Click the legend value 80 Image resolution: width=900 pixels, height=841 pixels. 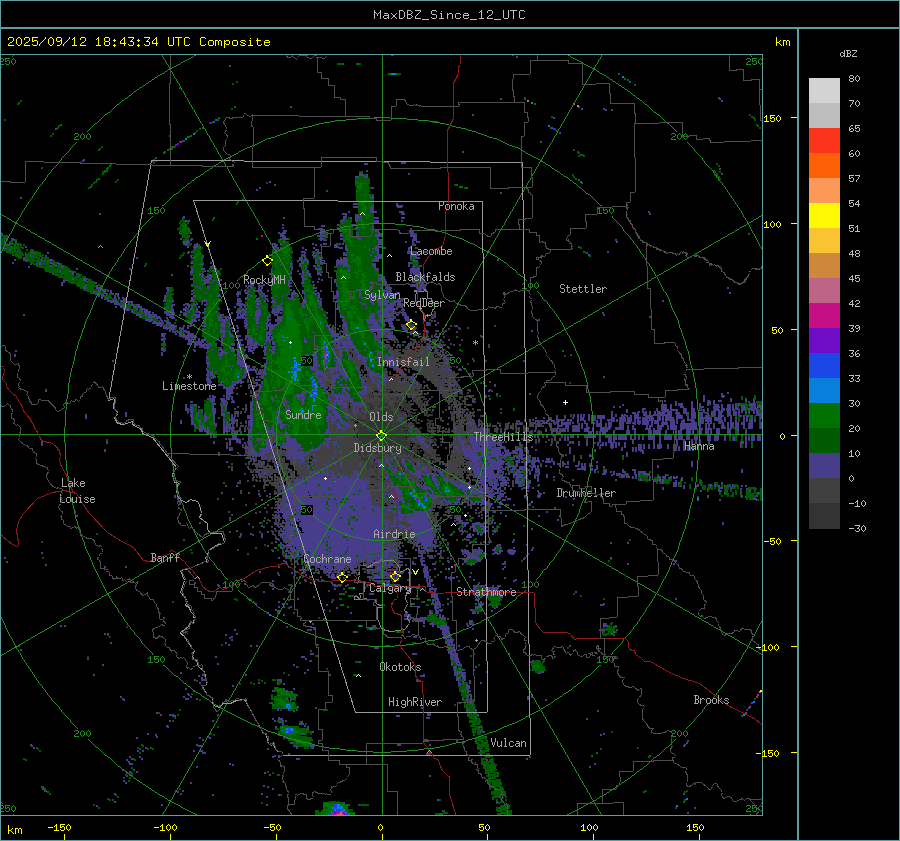854,79
